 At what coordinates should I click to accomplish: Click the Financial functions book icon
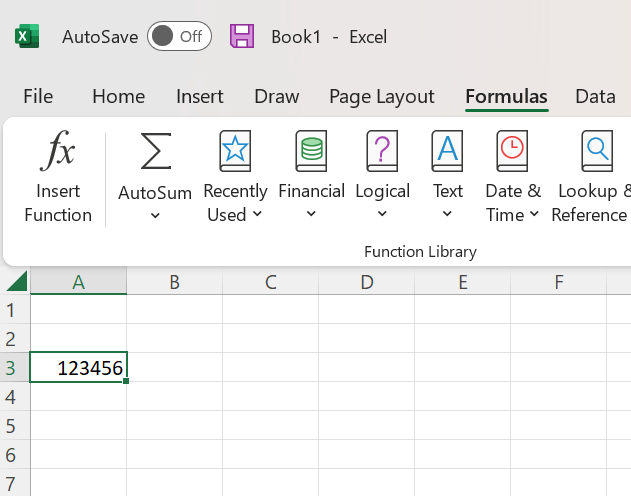point(311,151)
